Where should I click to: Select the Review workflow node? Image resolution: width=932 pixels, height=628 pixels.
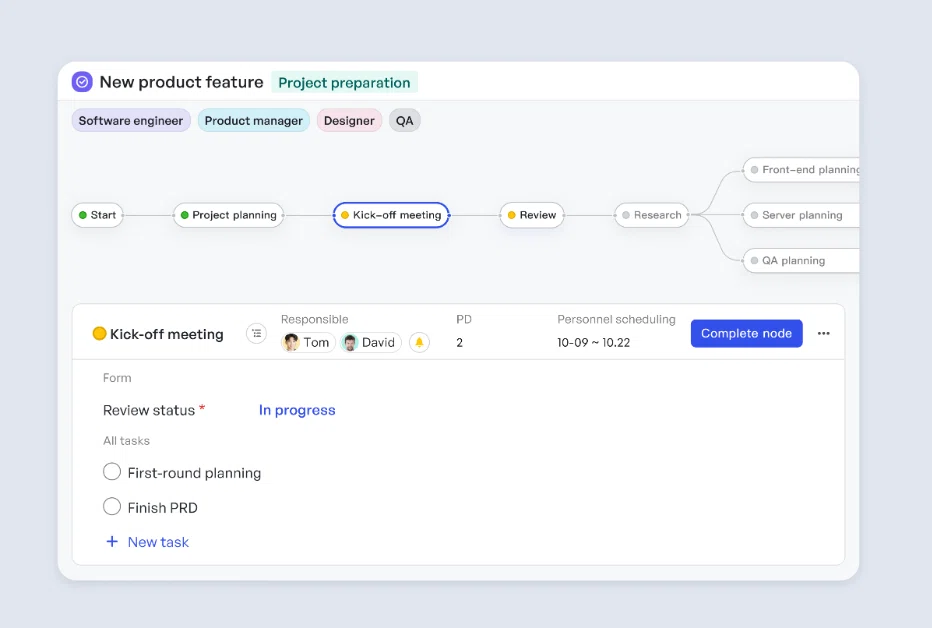[532, 215]
